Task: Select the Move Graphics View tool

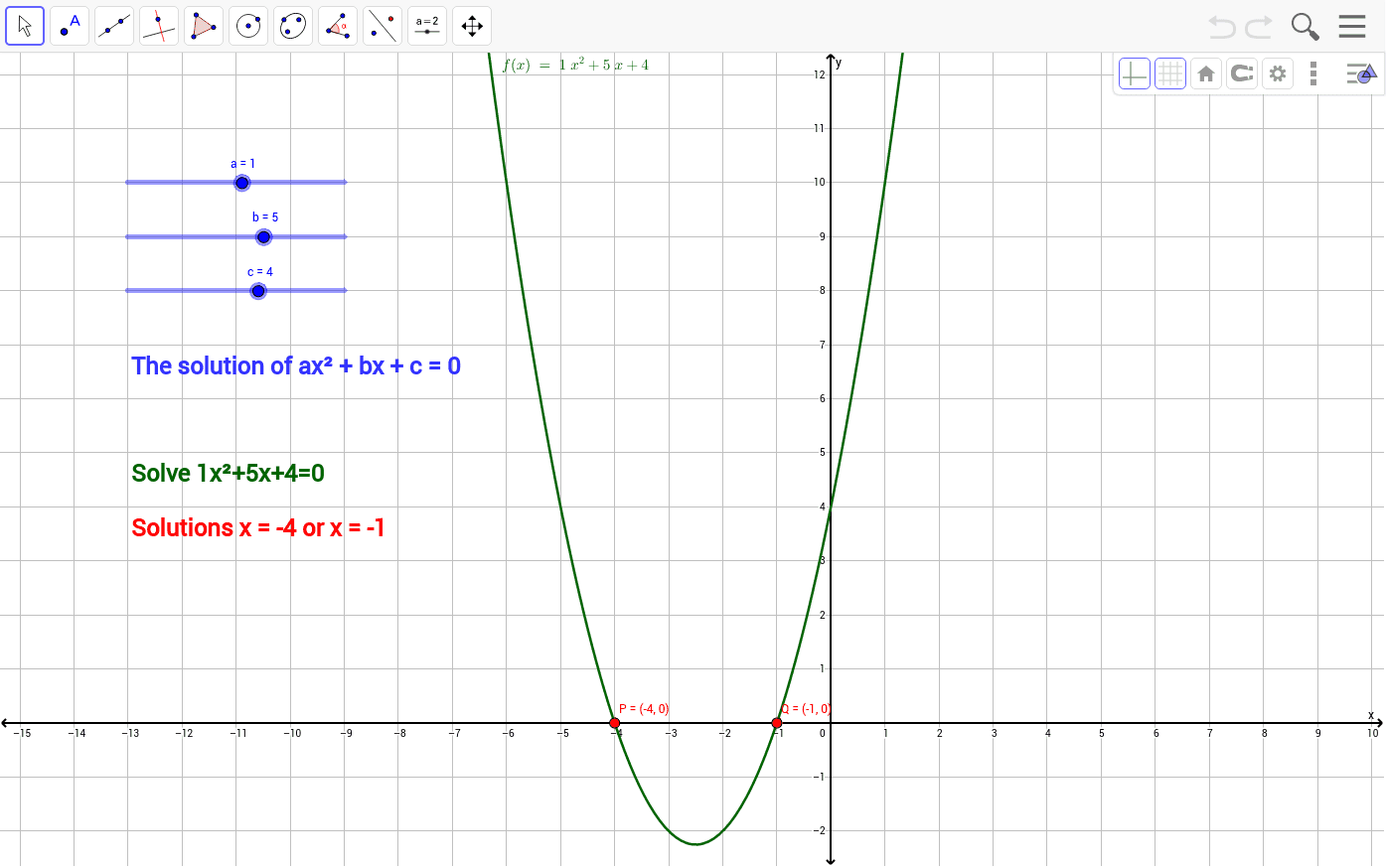Action: coord(471,25)
